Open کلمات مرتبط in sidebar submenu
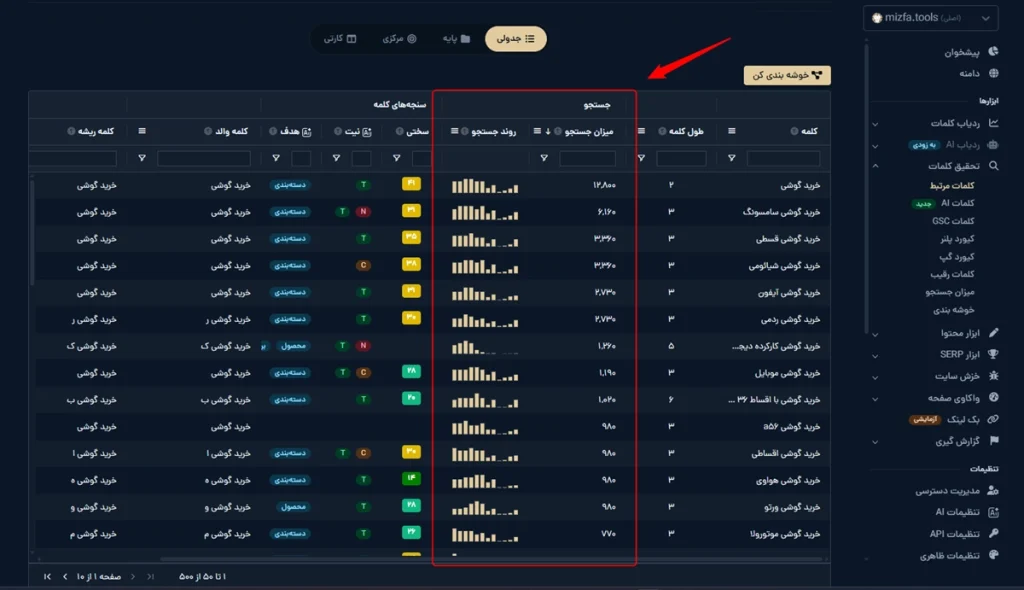Image resolution: width=1024 pixels, height=590 pixels. (952, 186)
